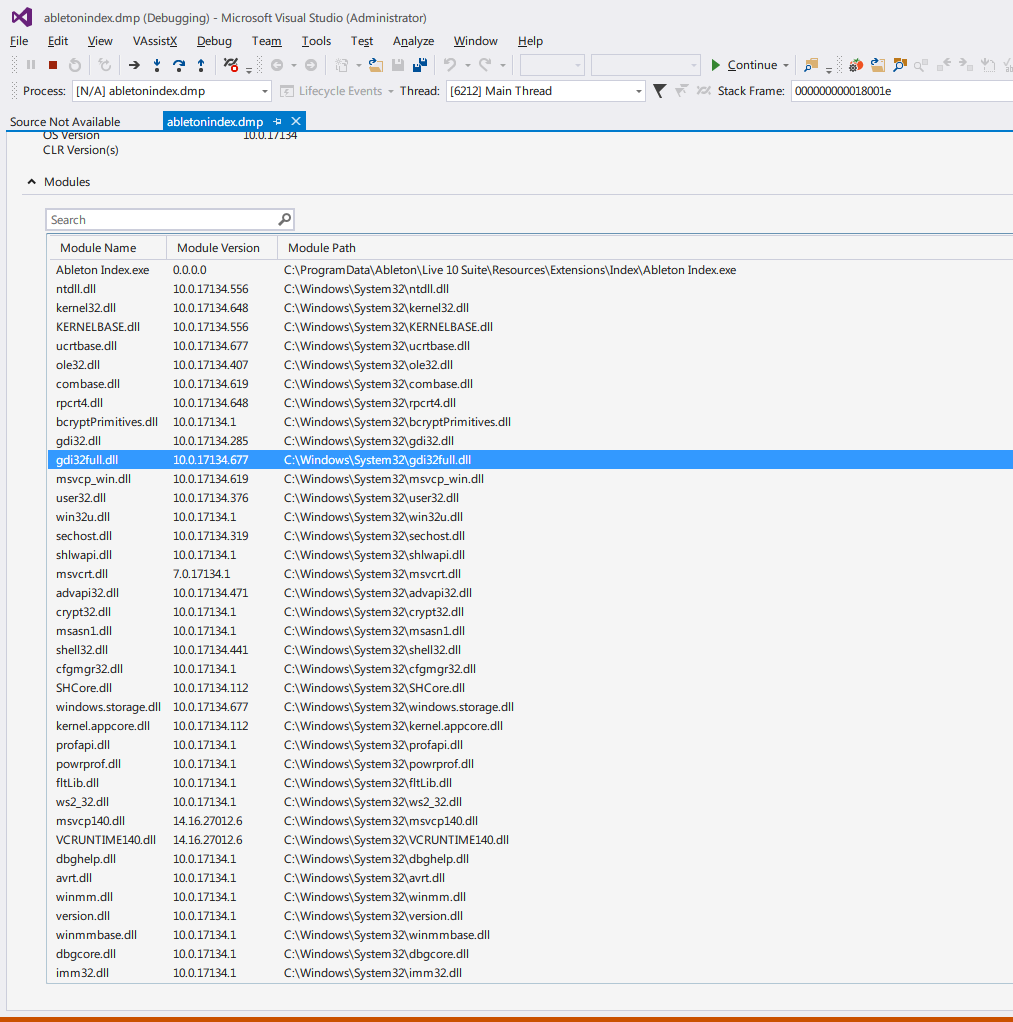Toggle pin on abletonindex.dmp tab

click(x=277, y=122)
